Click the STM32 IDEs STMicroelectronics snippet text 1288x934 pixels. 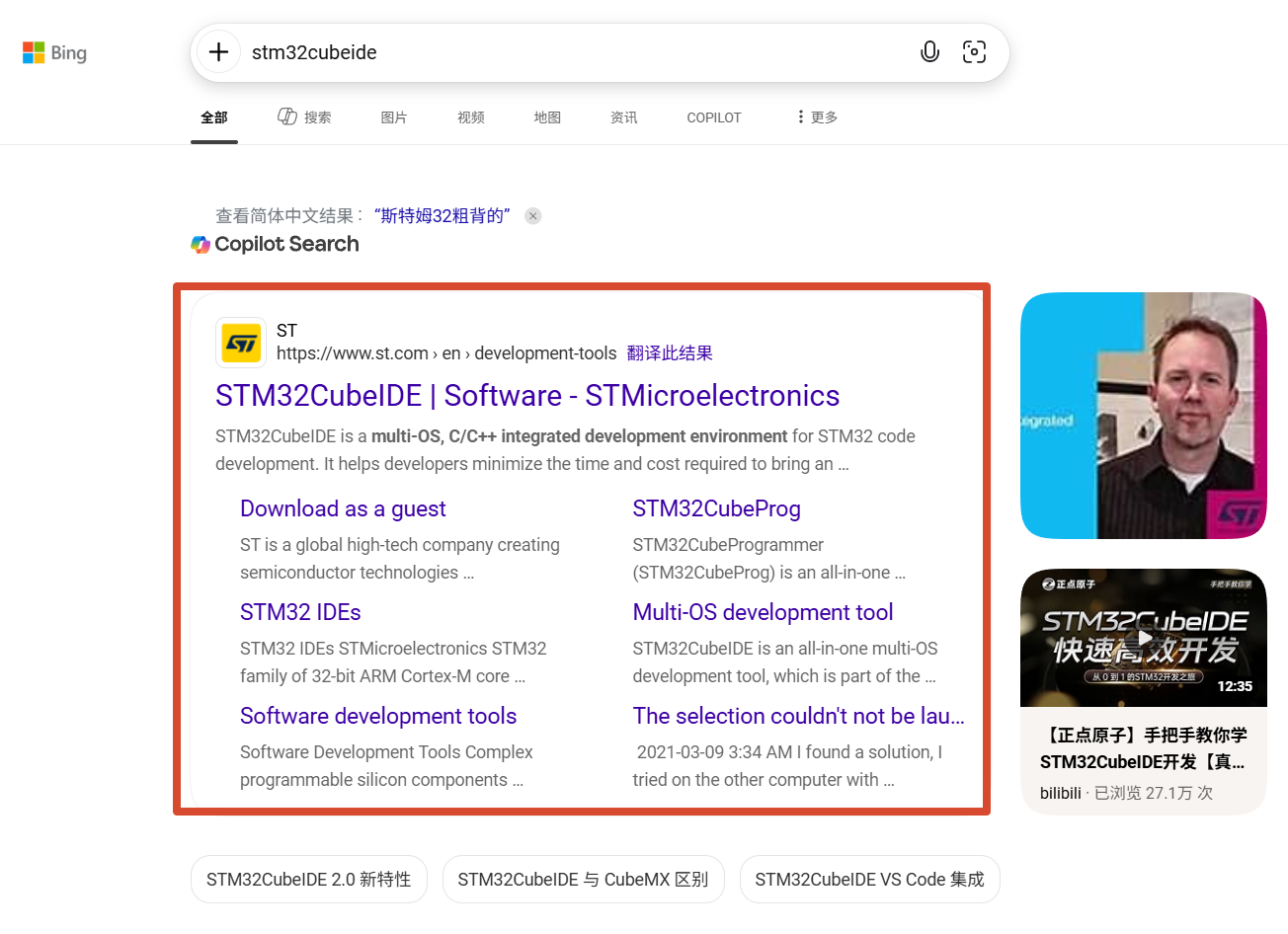[393, 662]
